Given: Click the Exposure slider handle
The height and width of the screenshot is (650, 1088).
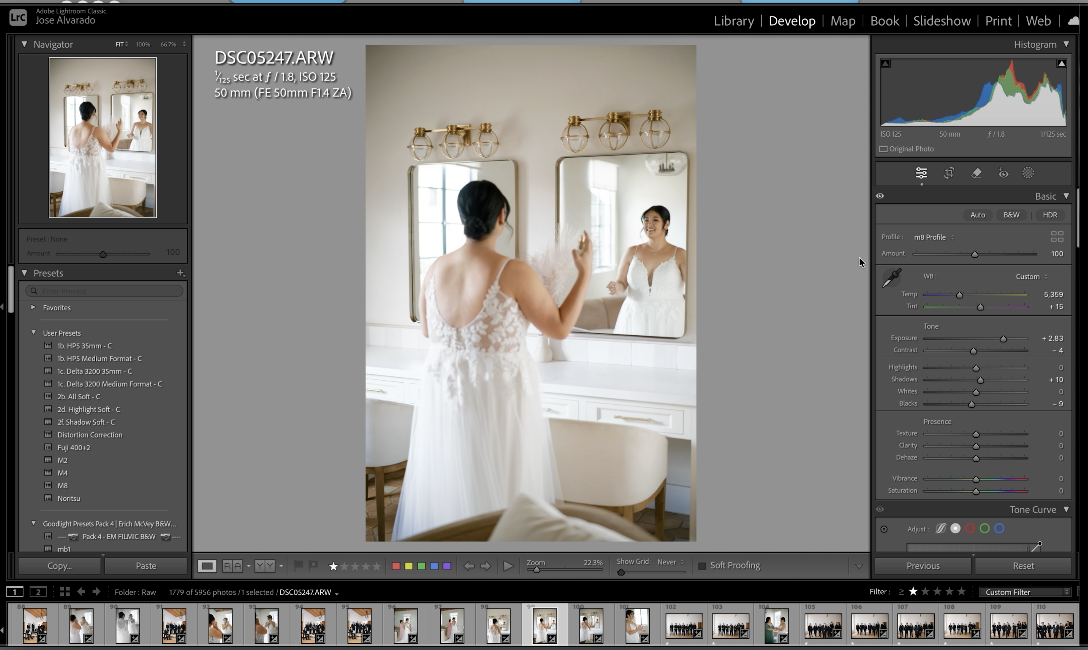Looking at the screenshot, I should [x=1003, y=339].
